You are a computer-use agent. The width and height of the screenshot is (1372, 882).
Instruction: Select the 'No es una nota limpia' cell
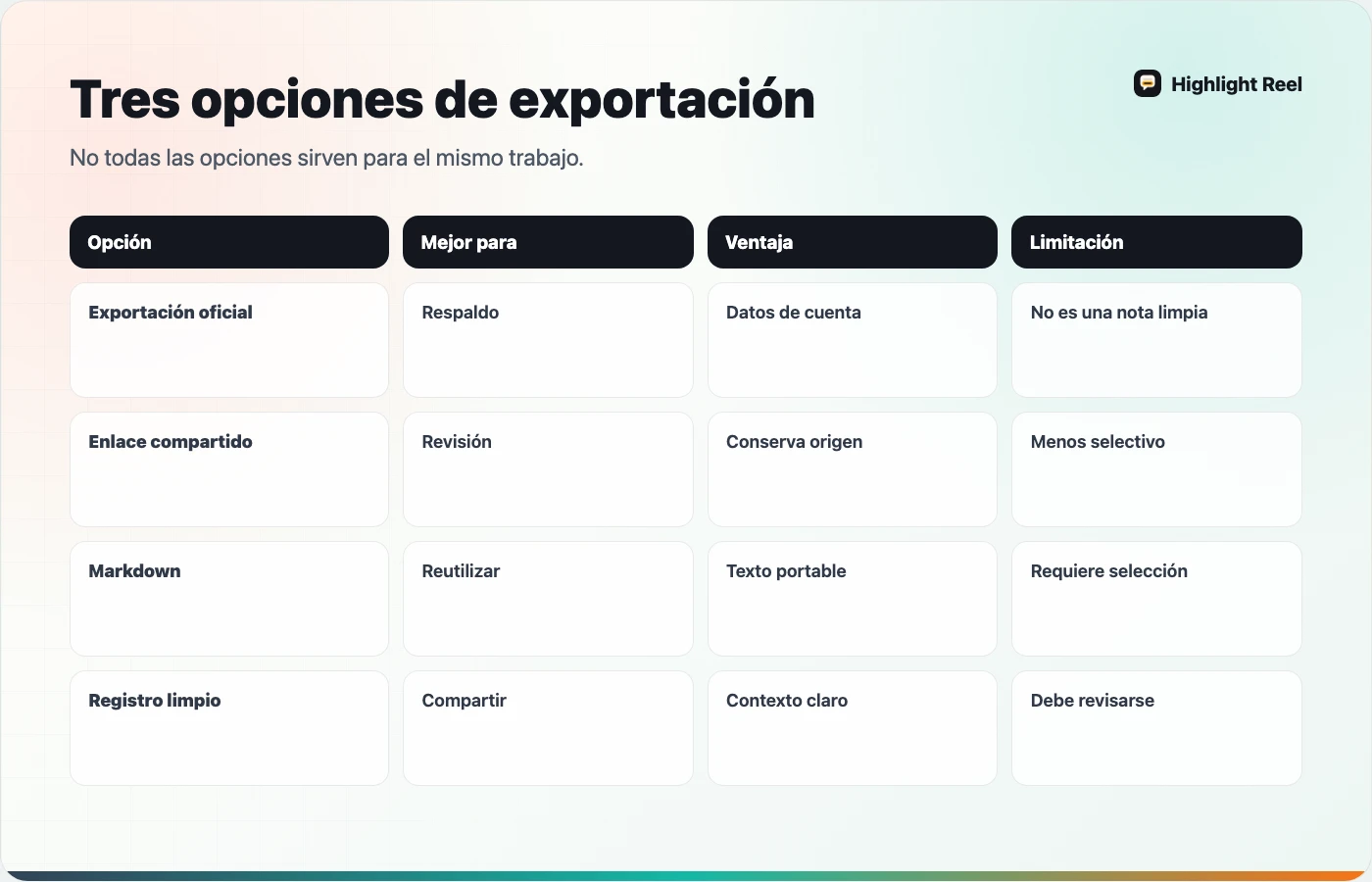1156,340
